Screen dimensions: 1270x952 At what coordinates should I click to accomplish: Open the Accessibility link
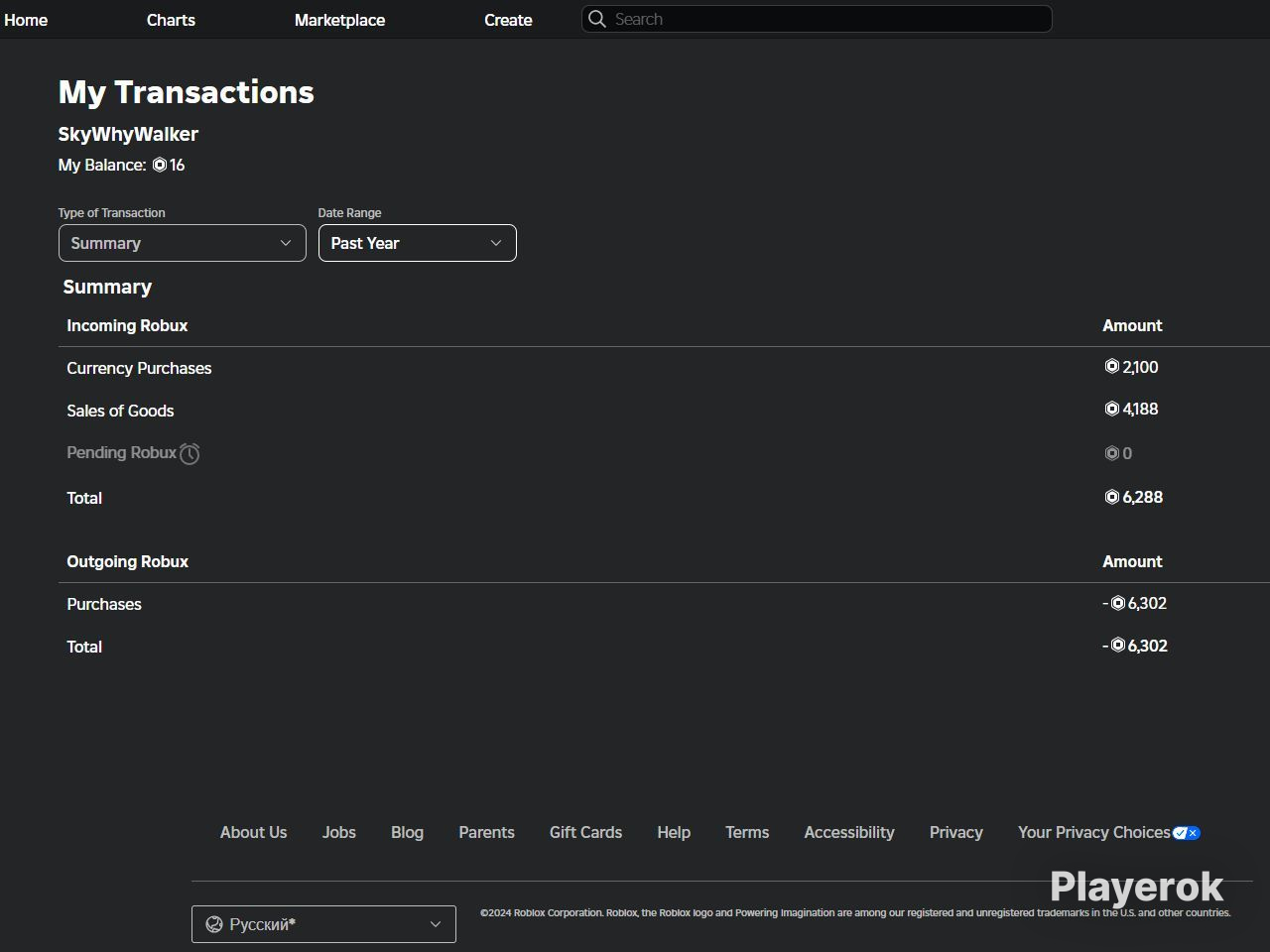click(x=849, y=833)
